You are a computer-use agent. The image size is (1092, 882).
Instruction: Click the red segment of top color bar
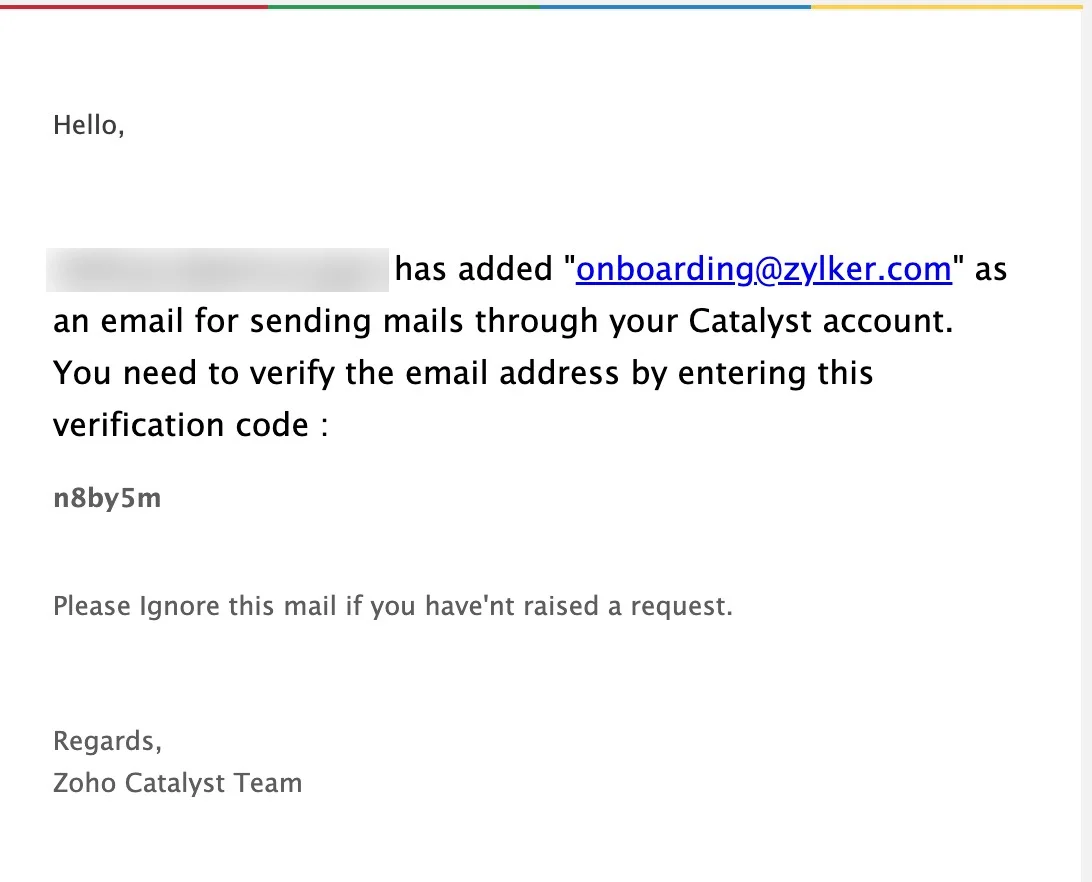(x=134, y=5)
